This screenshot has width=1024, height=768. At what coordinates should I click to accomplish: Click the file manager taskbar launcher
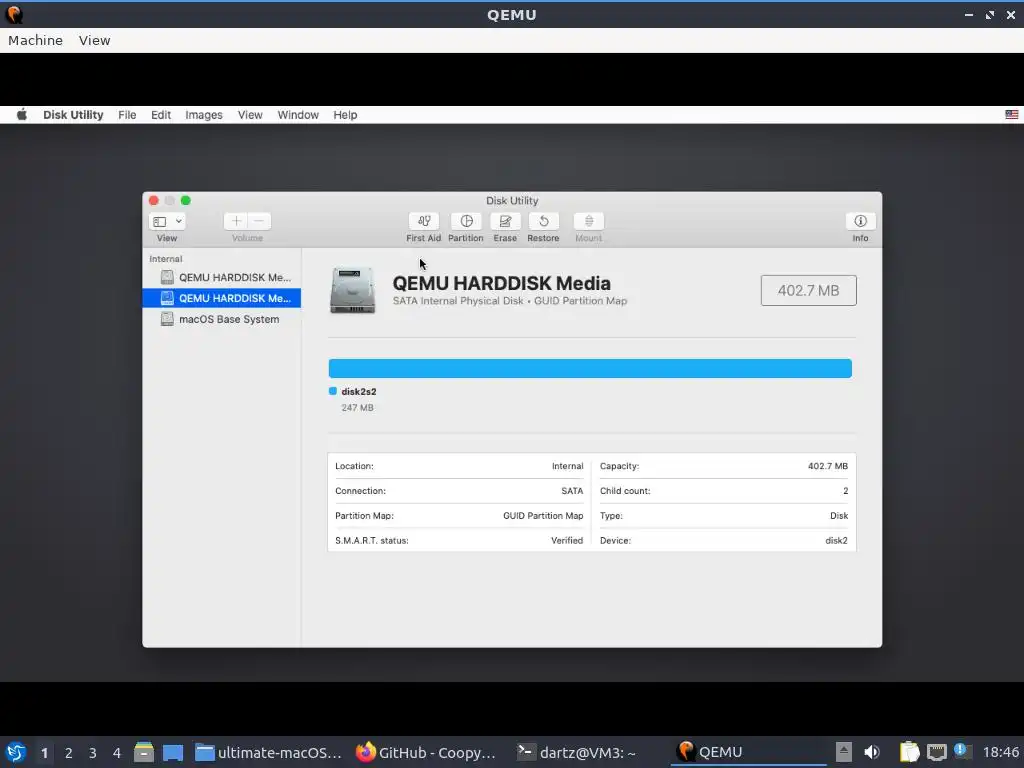point(144,752)
